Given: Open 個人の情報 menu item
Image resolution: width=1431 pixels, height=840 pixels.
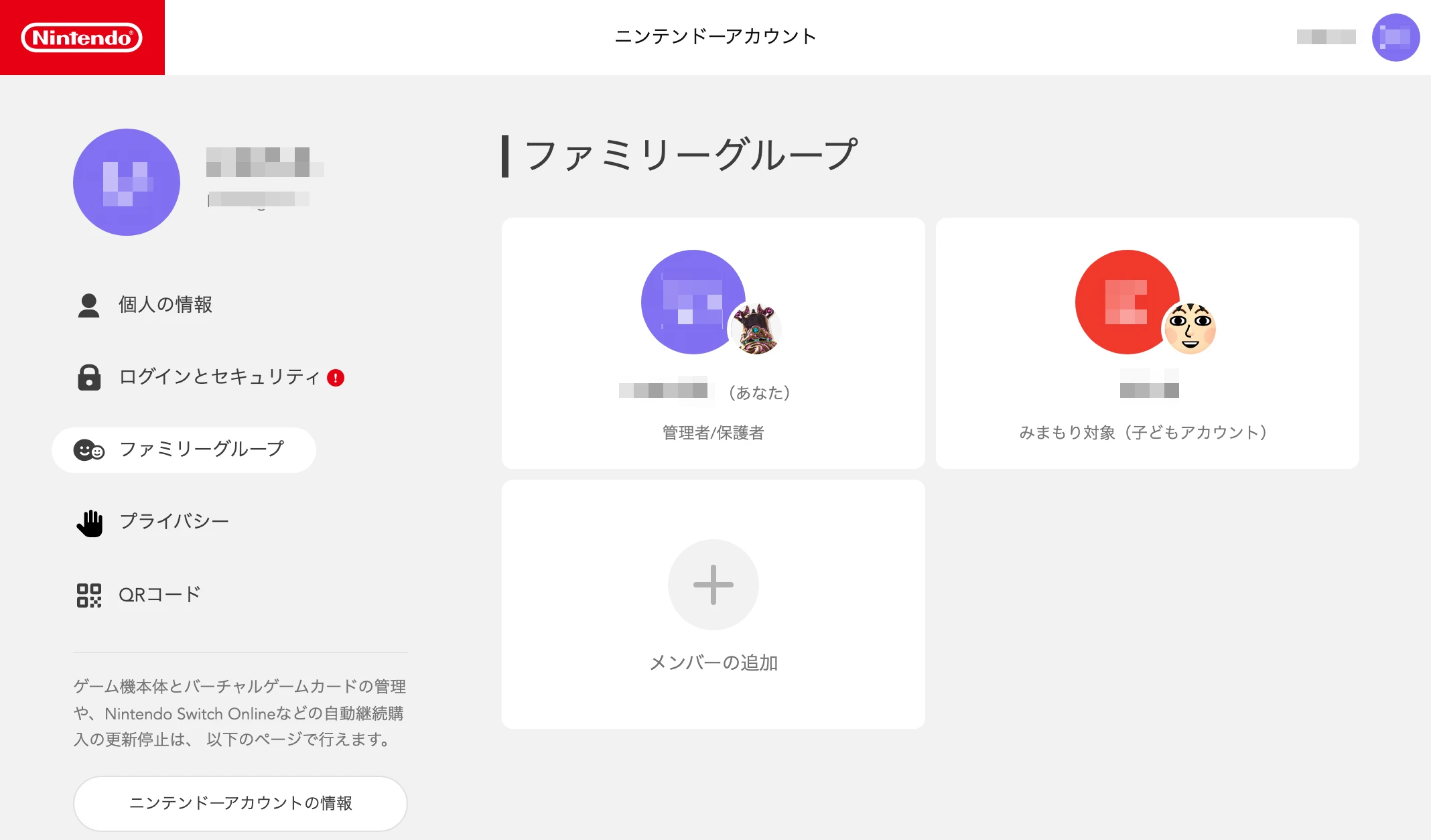Looking at the screenshot, I should click(165, 305).
